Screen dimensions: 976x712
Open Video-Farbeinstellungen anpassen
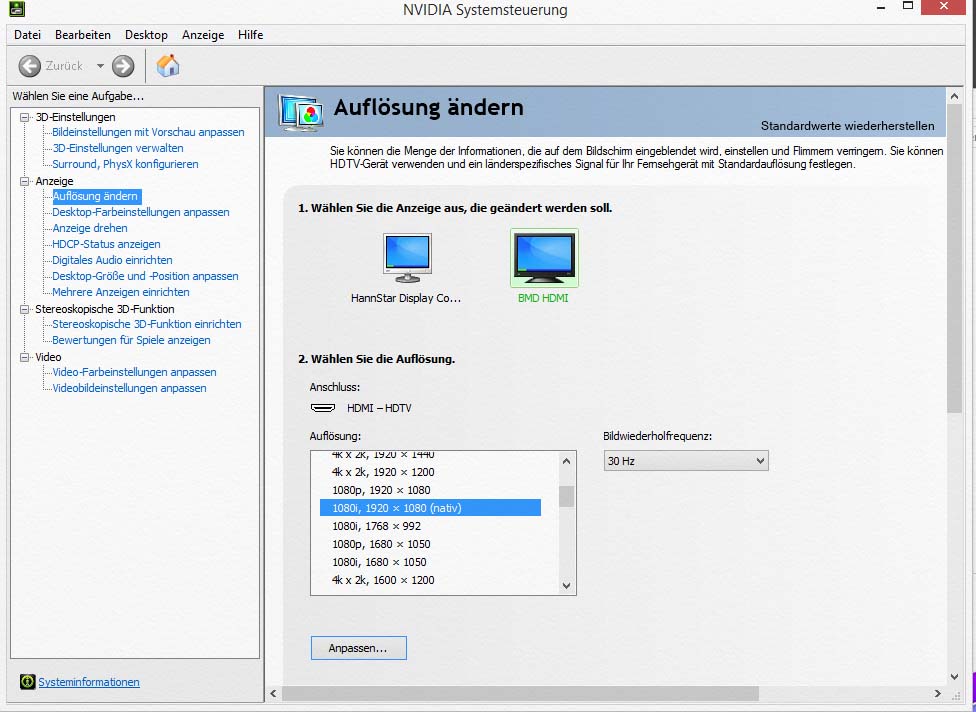[134, 372]
